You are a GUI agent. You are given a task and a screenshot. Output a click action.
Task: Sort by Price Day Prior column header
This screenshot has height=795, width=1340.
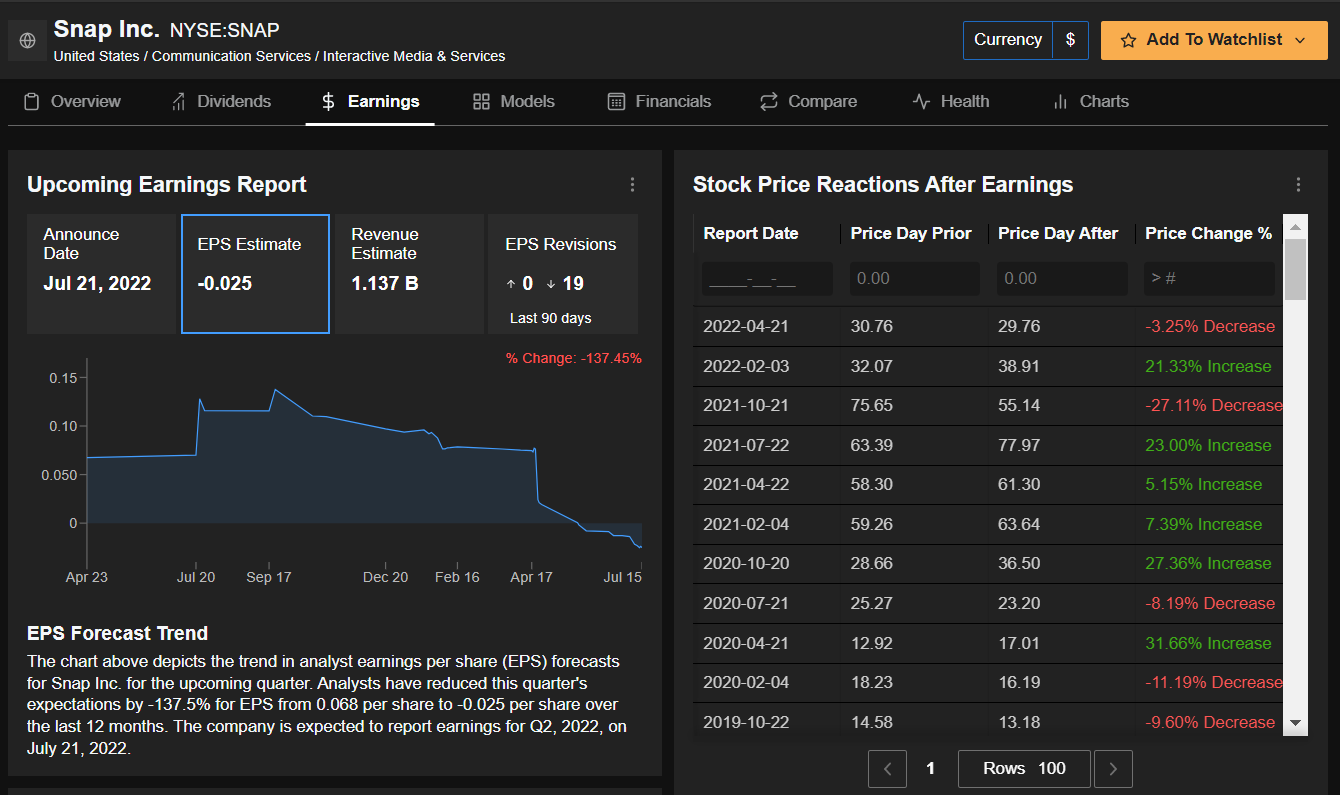911,233
